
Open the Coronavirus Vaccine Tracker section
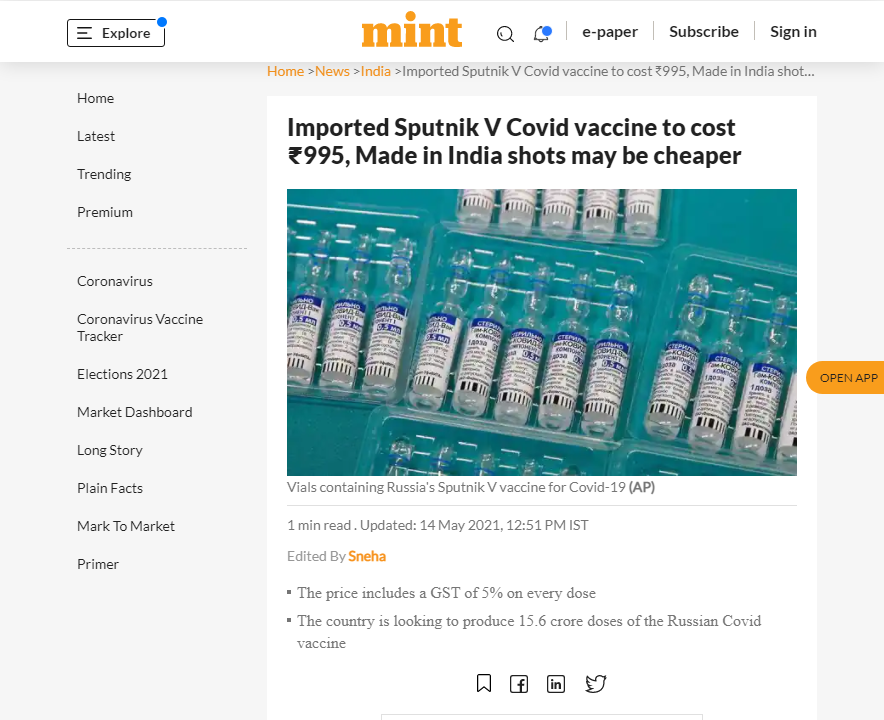(140, 327)
